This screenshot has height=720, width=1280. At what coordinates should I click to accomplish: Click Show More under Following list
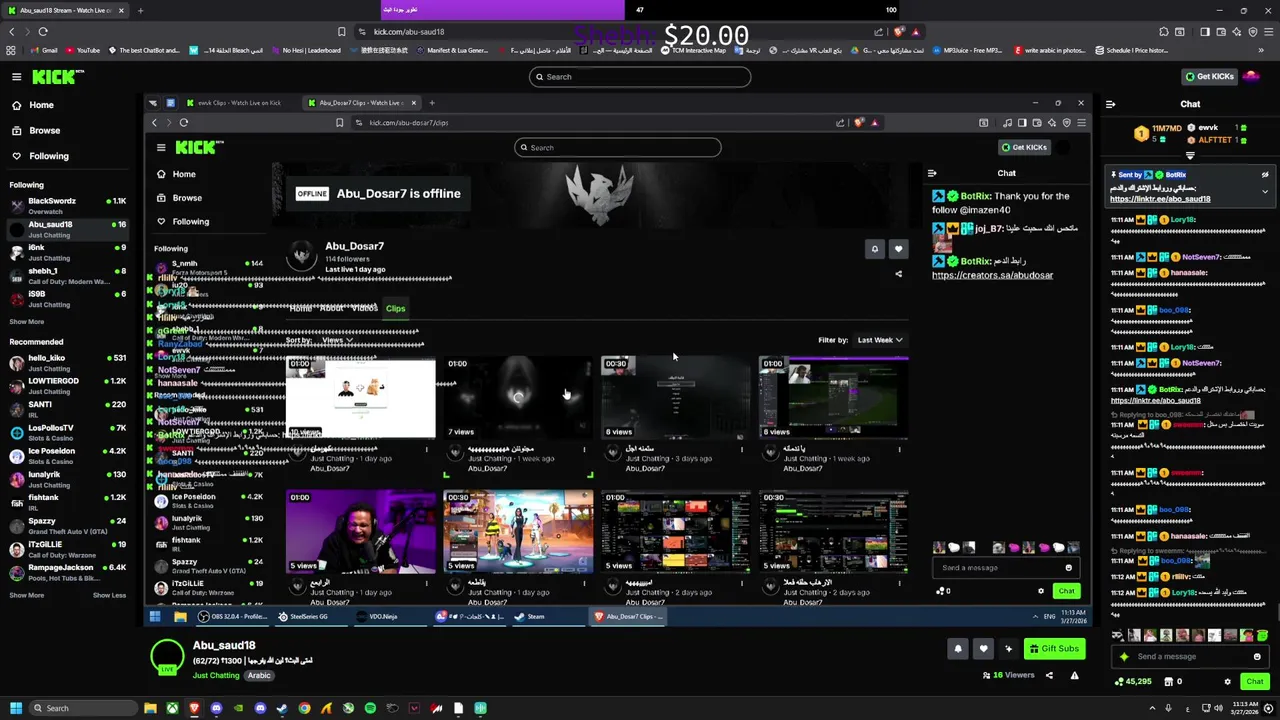pyautogui.click(x=27, y=322)
